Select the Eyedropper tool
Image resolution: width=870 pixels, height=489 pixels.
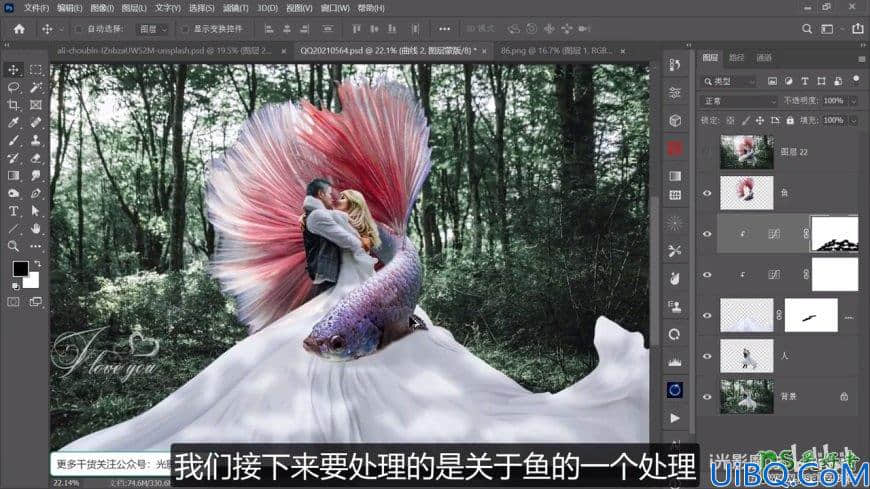13,122
